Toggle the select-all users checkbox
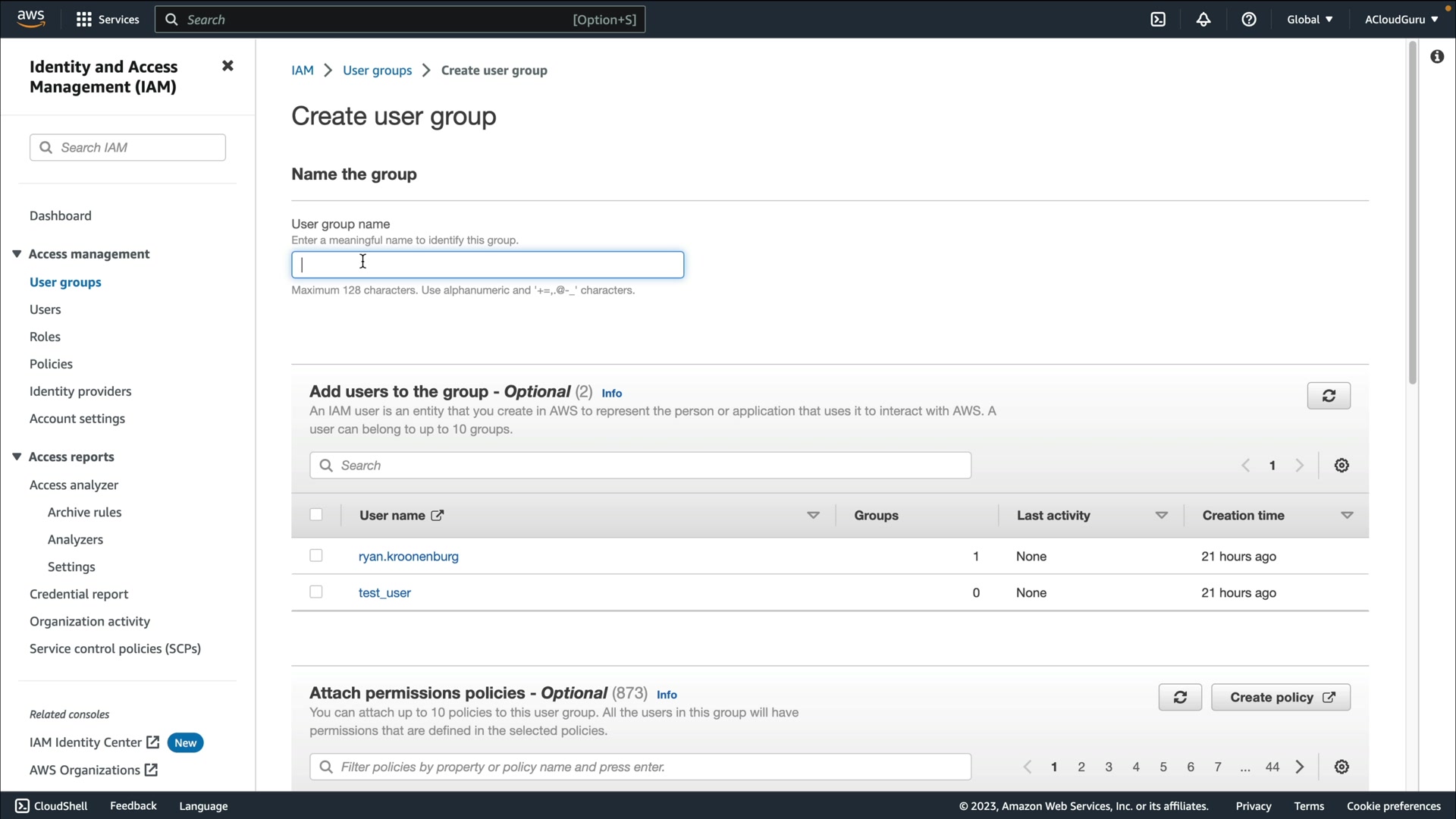This screenshot has width=1456, height=819. pos(316,515)
